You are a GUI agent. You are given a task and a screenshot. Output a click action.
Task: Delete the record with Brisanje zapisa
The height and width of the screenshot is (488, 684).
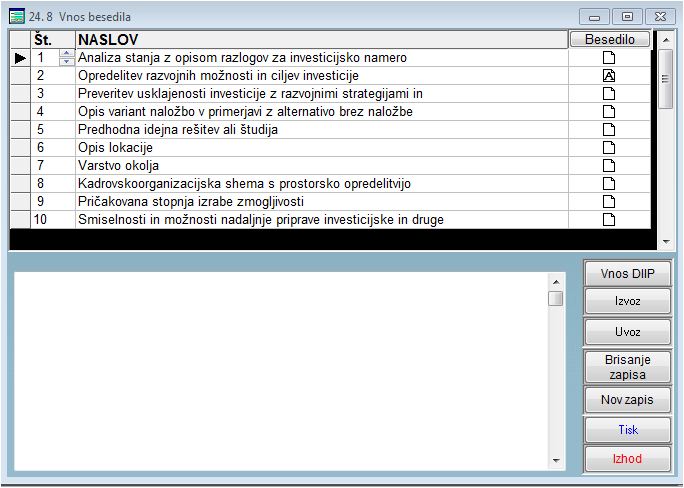(627, 367)
